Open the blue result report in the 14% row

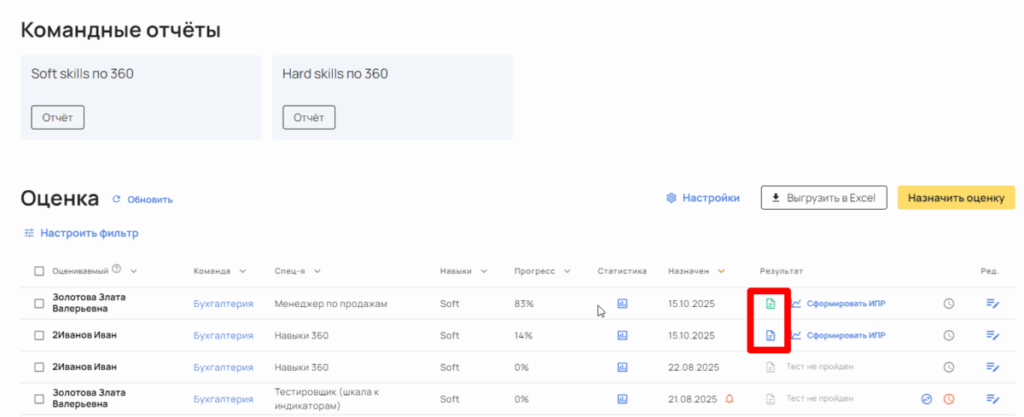point(770,335)
